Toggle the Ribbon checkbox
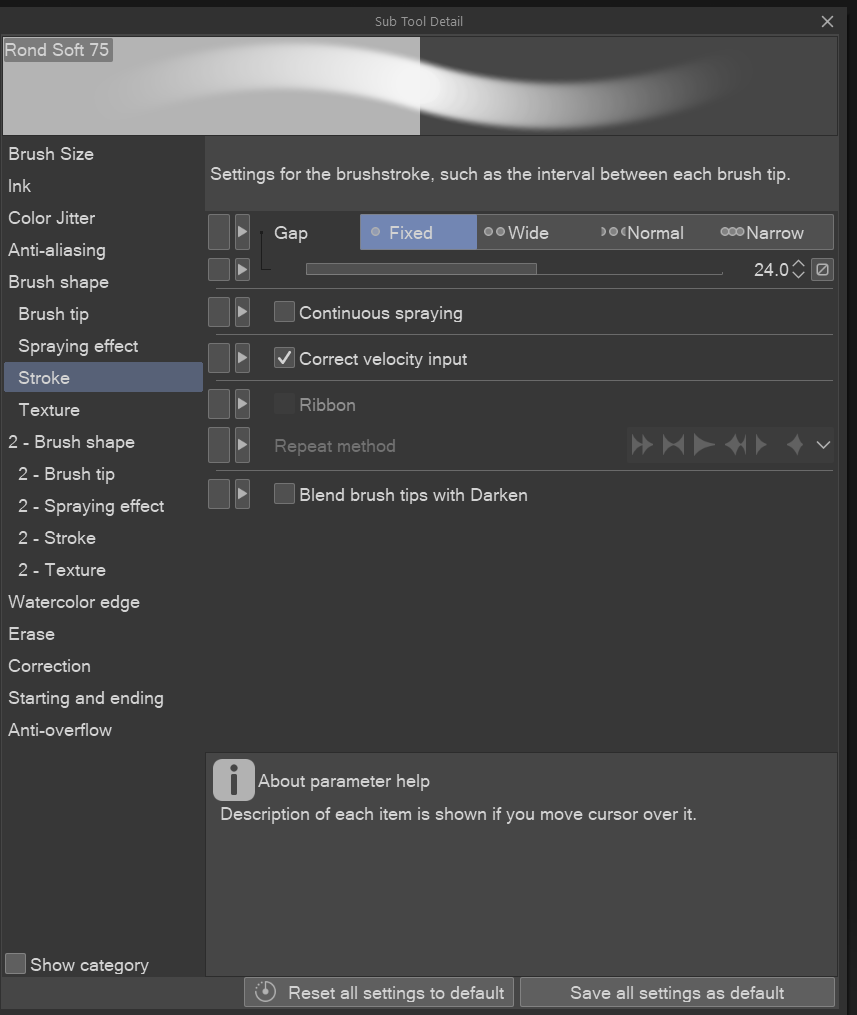 click(284, 404)
